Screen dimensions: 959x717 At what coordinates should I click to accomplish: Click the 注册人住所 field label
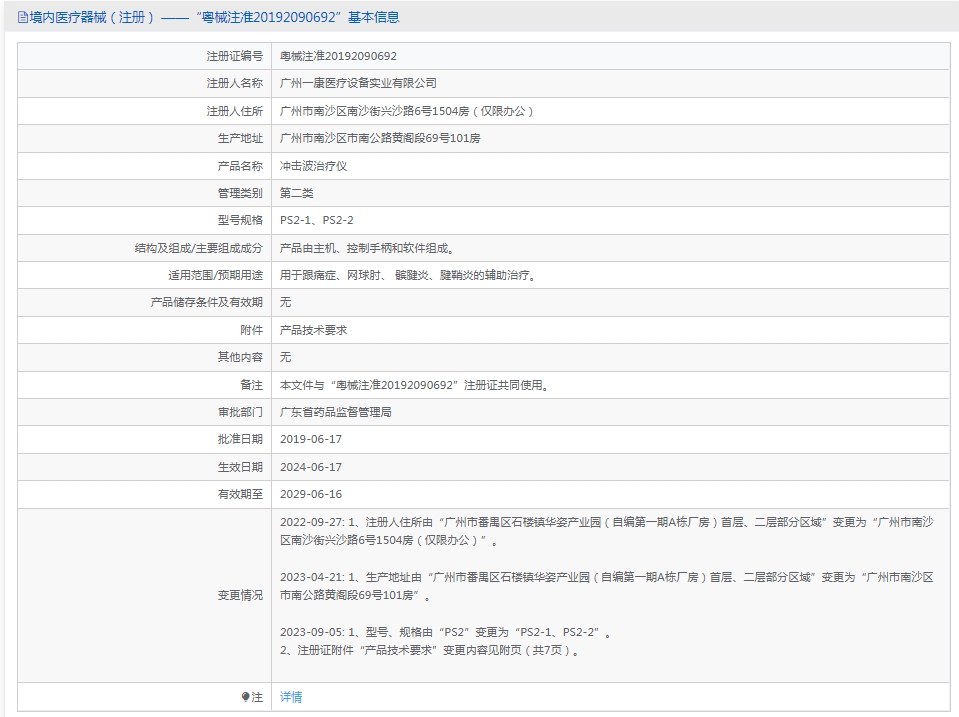[x=234, y=111]
